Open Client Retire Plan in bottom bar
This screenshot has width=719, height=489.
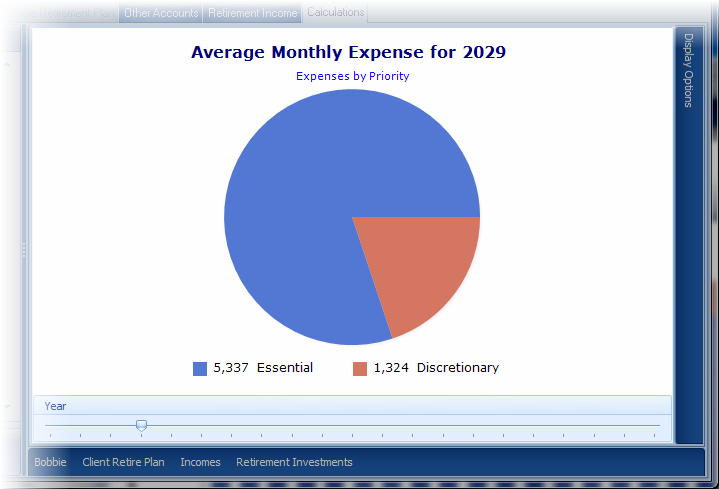pos(123,462)
